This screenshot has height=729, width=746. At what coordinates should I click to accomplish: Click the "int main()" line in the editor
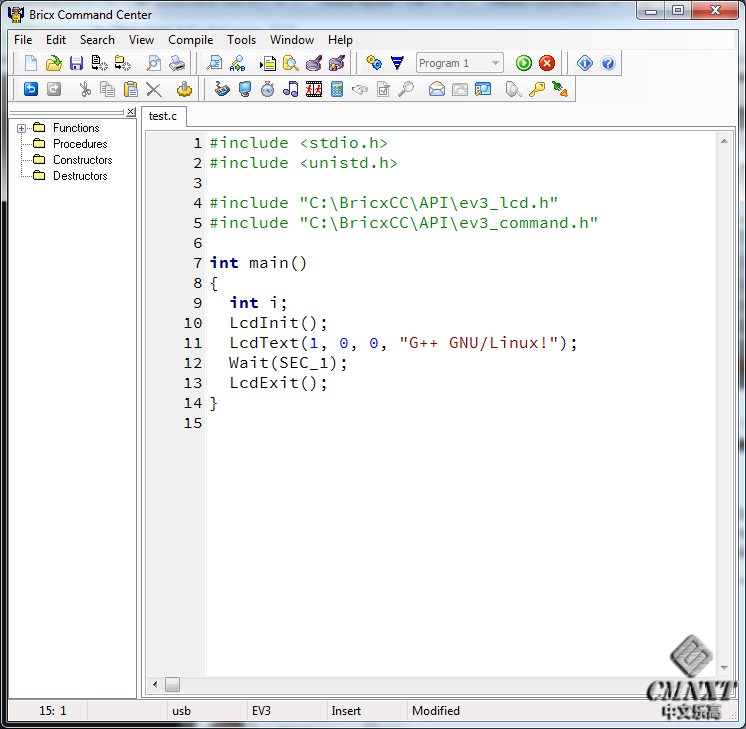[x=258, y=263]
